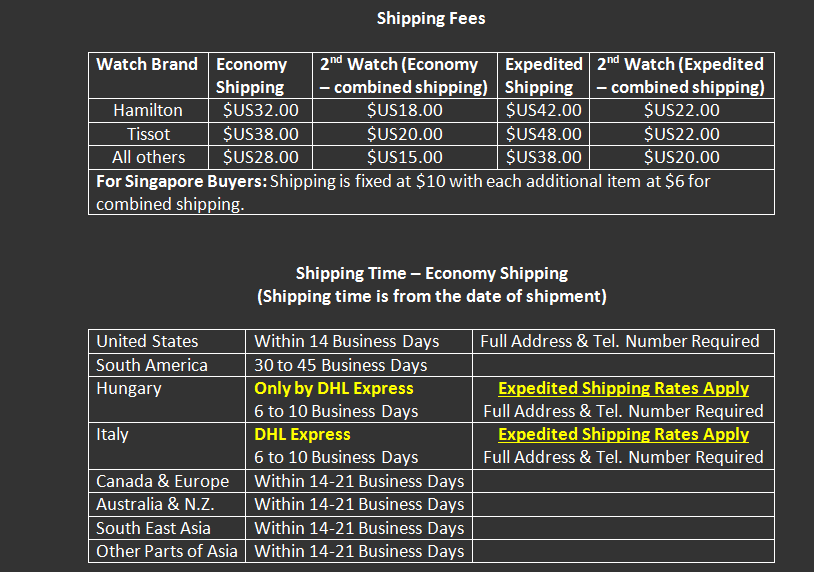The height and width of the screenshot is (572, 814).
Task: Select Hungary "Full Address & Tel. Number Required"
Action: [623, 412]
